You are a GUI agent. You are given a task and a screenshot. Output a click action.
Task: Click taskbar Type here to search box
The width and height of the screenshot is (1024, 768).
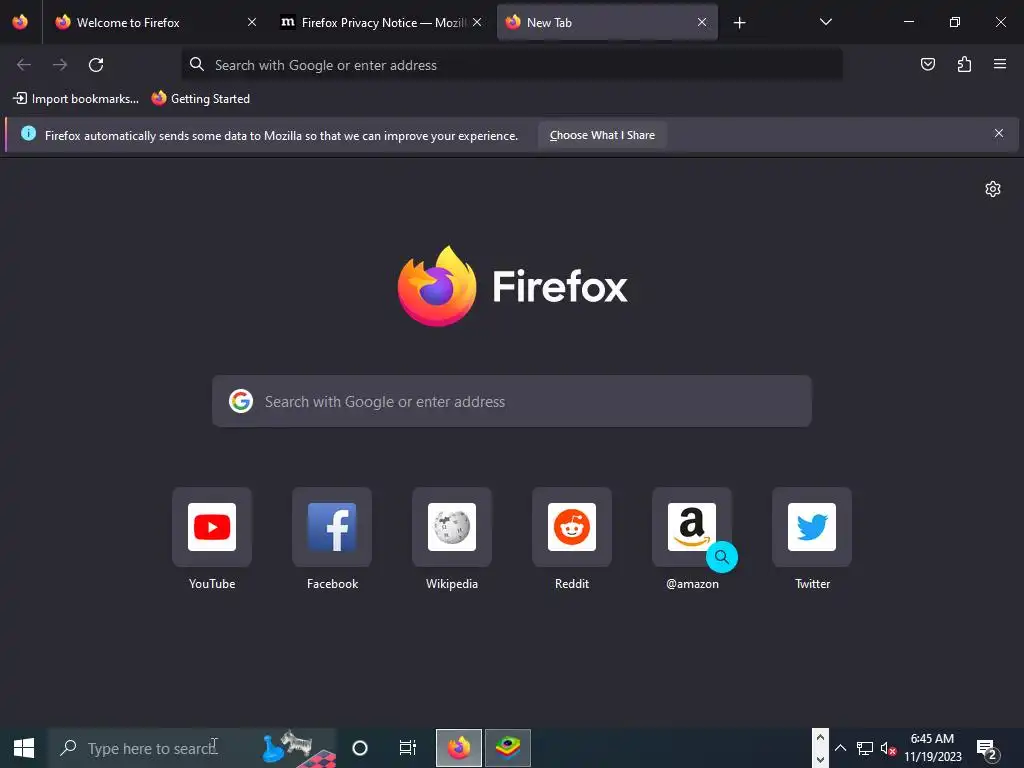(x=193, y=748)
